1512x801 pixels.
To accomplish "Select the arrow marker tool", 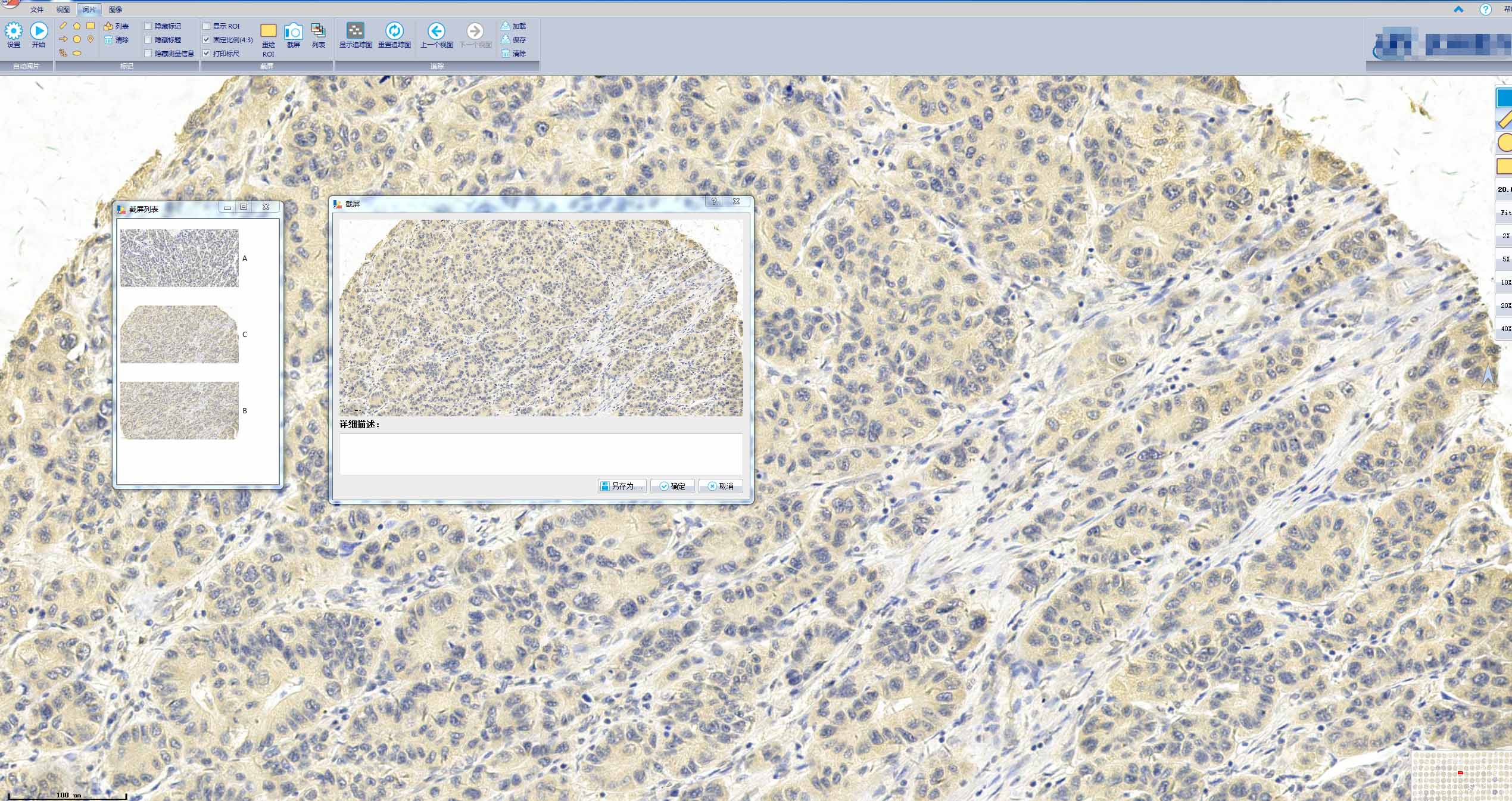I will (63, 39).
